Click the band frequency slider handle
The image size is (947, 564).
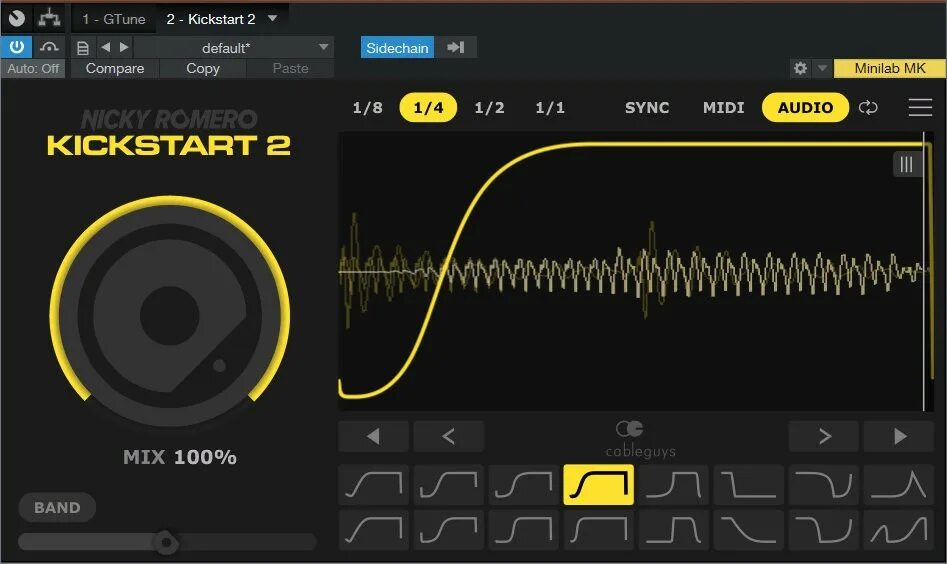[x=165, y=542]
